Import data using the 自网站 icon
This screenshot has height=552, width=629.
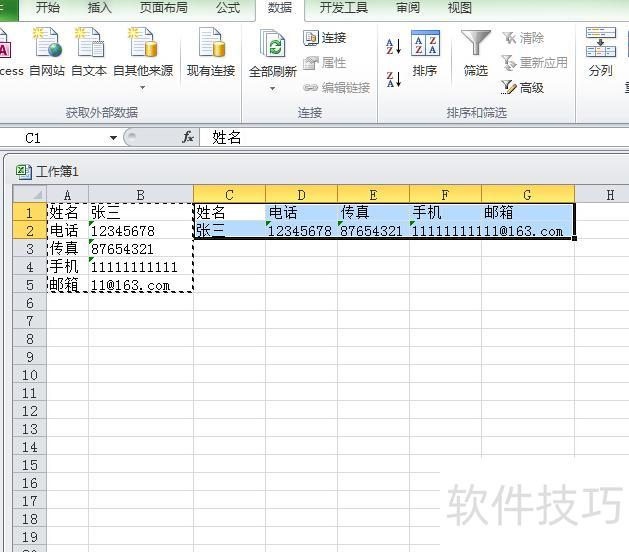click(47, 42)
